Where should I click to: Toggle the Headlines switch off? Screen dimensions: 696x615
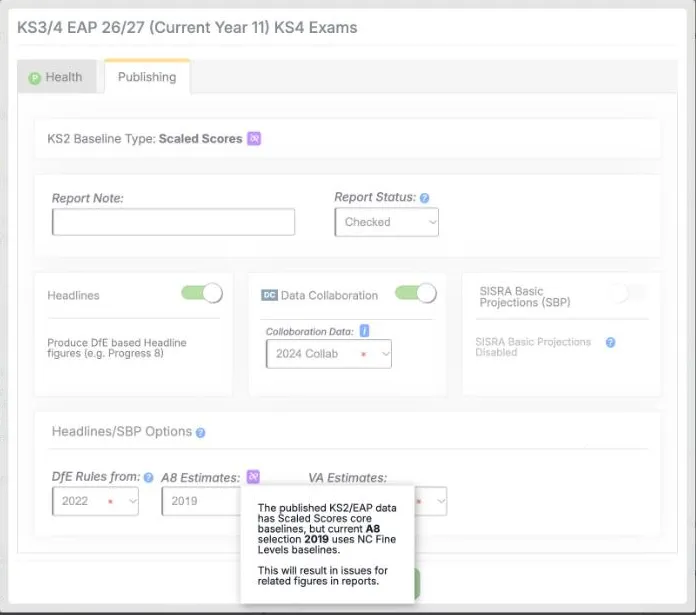click(202, 293)
